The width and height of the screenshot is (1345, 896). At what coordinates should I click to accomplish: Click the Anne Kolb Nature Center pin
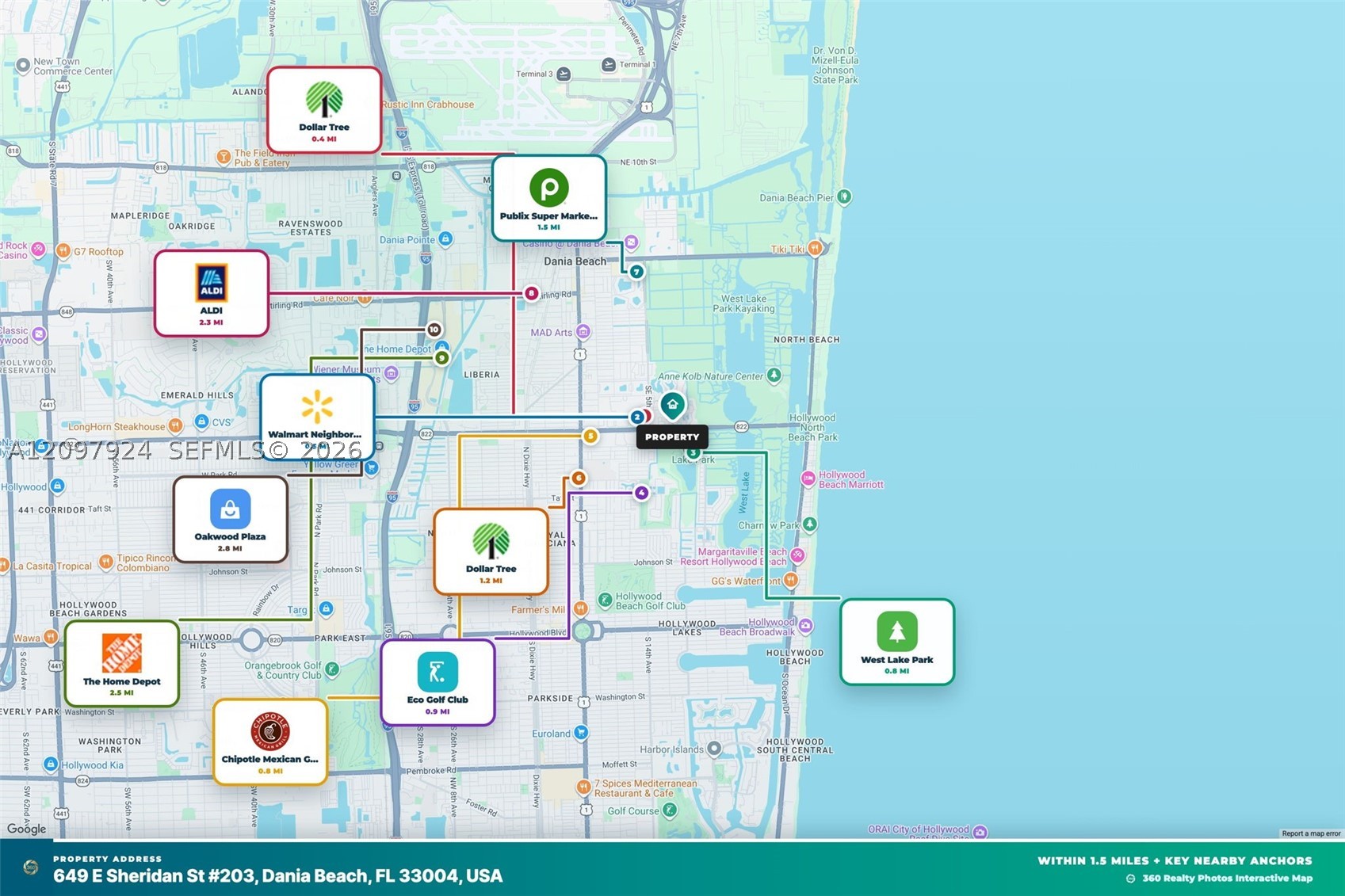774,376
